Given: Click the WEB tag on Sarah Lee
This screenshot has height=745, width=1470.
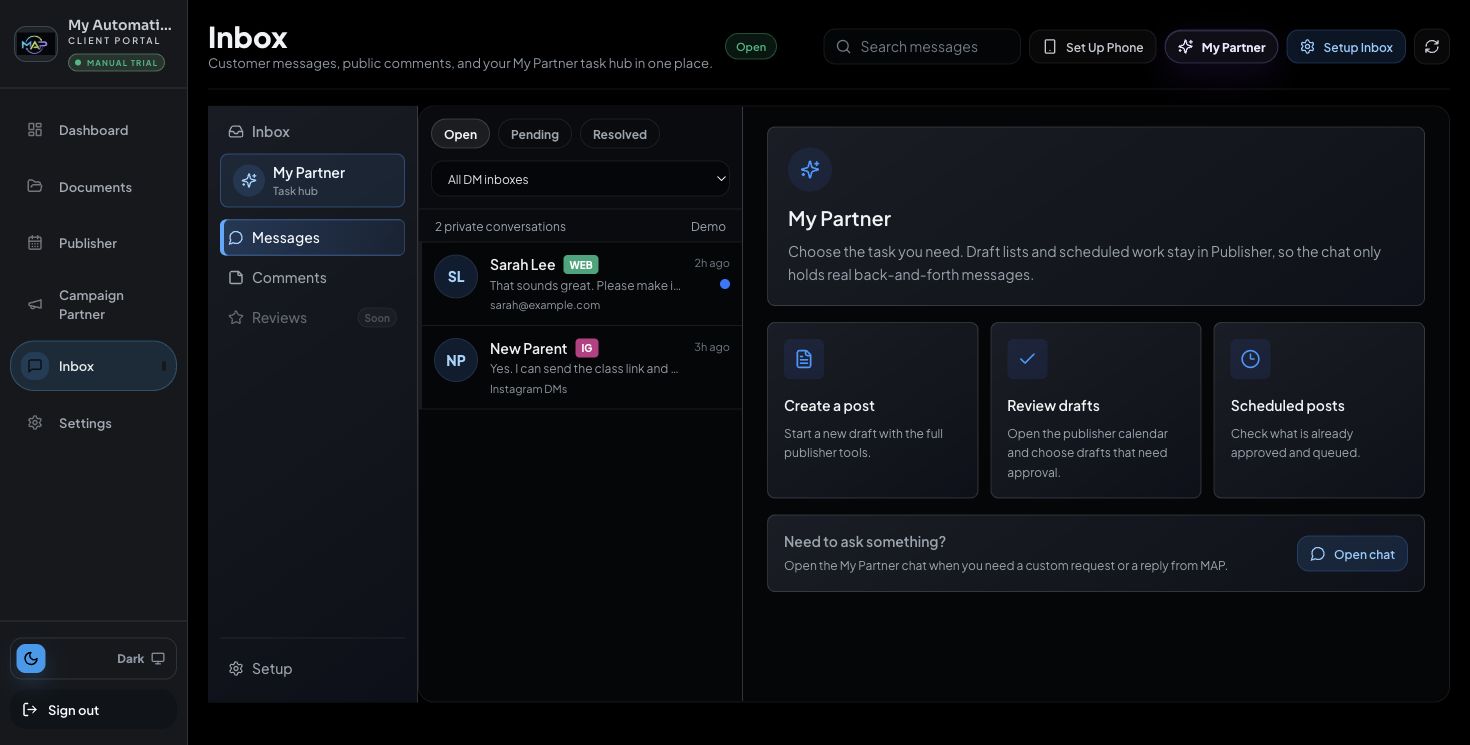Looking at the screenshot, I should pyautogui.click(x=581, y=265).
